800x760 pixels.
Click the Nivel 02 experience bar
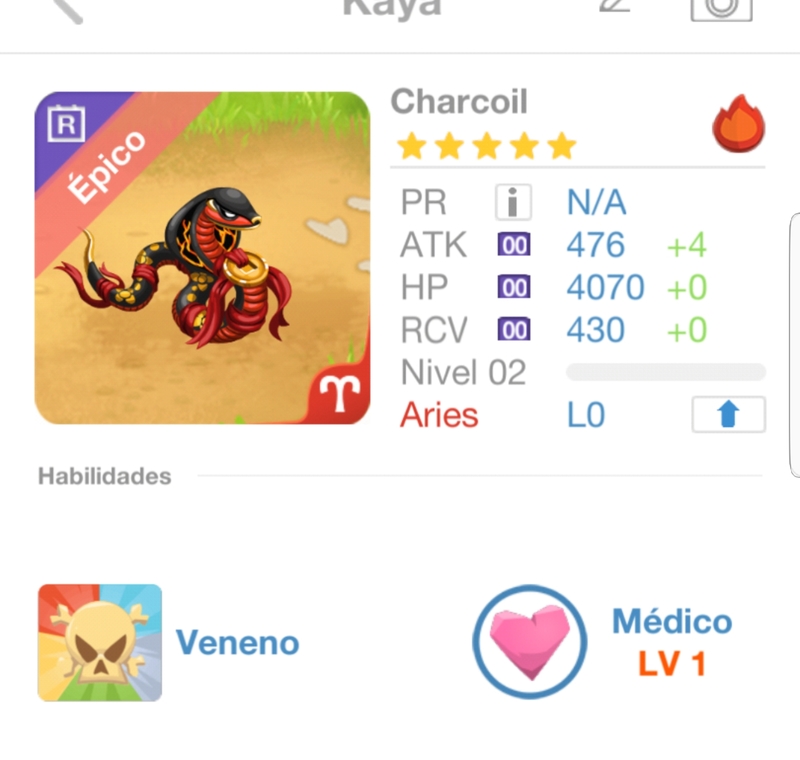(666, 372)
